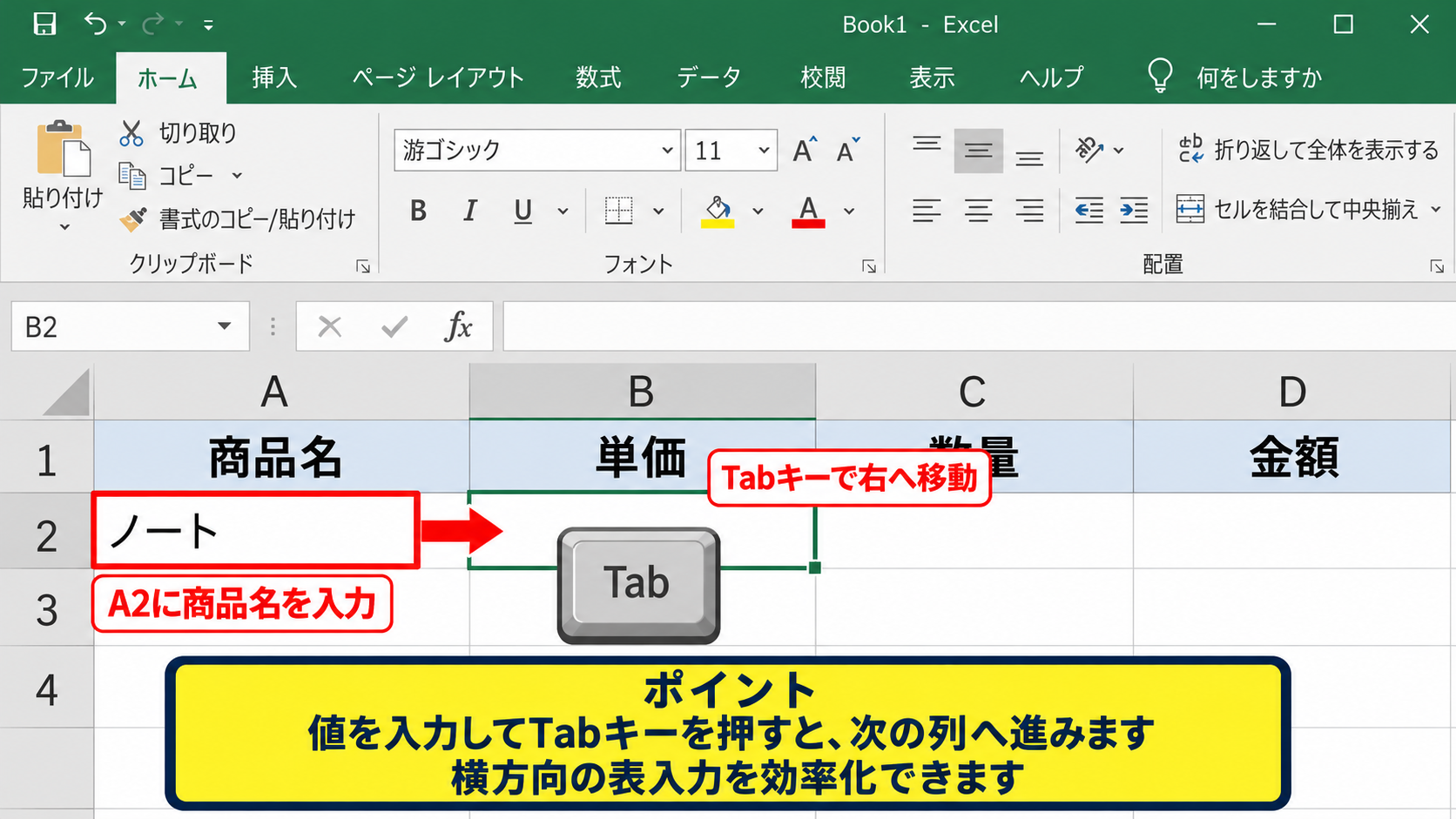Click the Paste clipboard icon
Viewport: 1456px width, 819px height.
point(63,148)
